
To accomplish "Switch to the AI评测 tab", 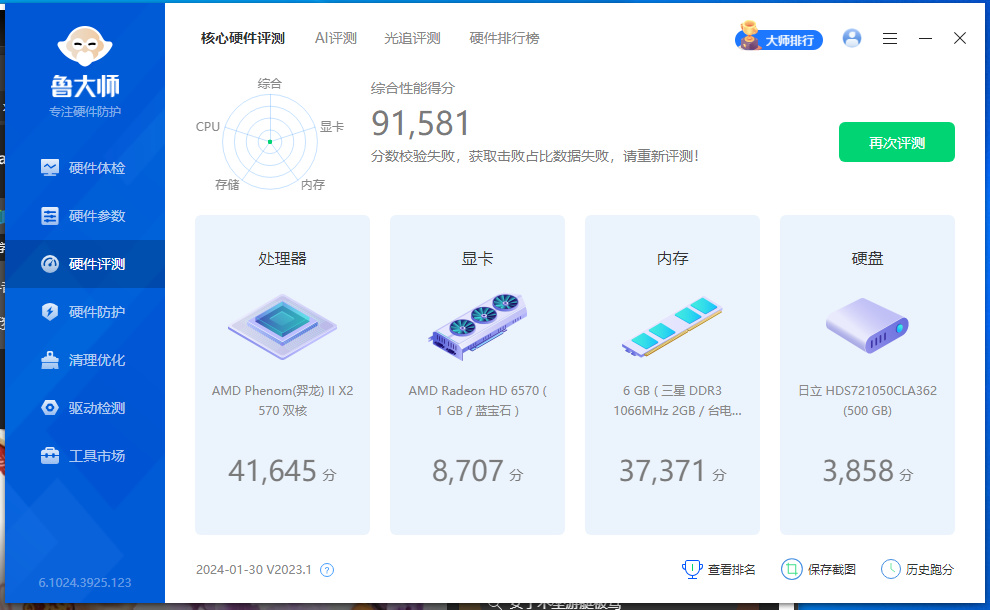I will (336, 39).
